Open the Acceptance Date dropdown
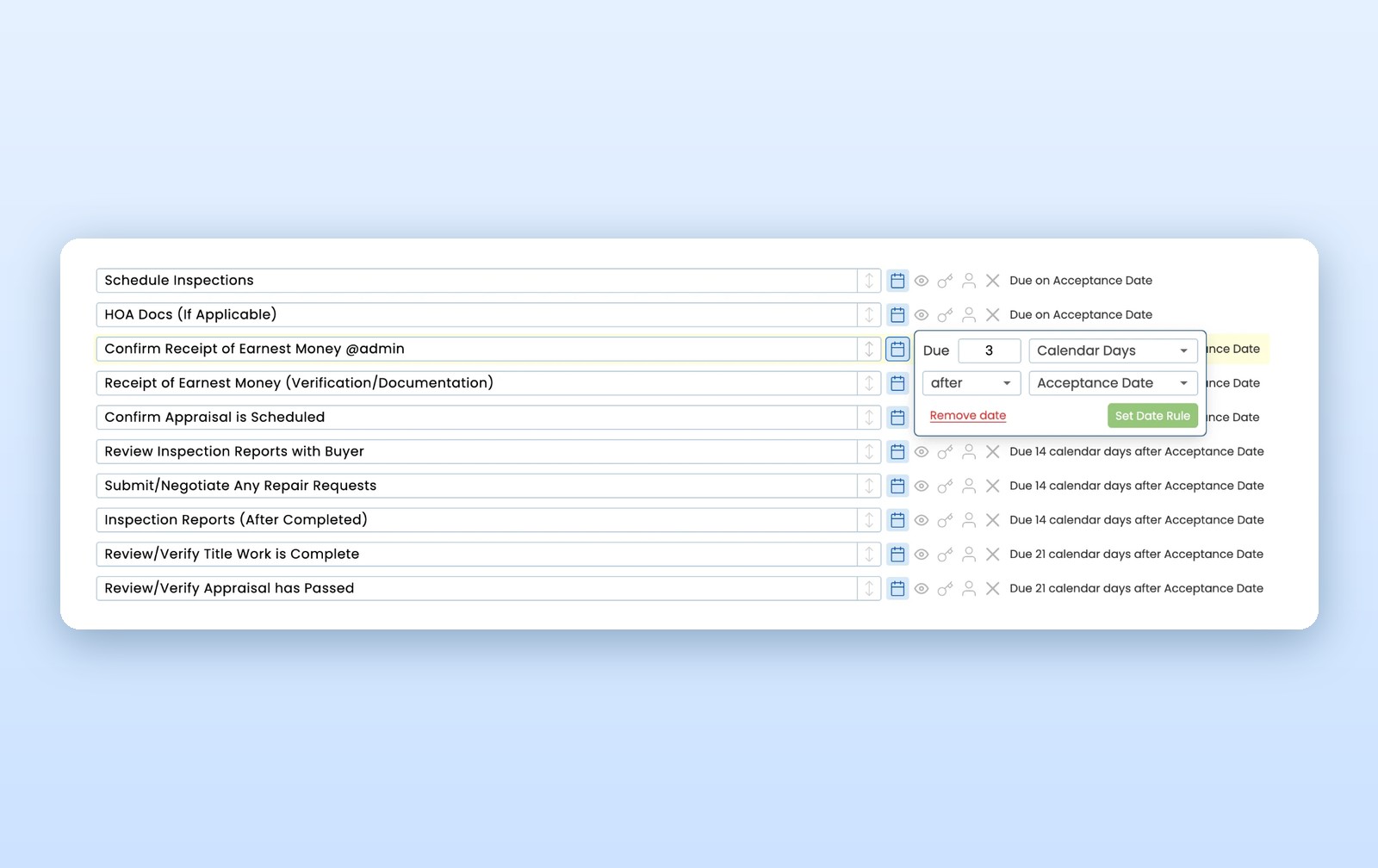 click(1113, 383)
